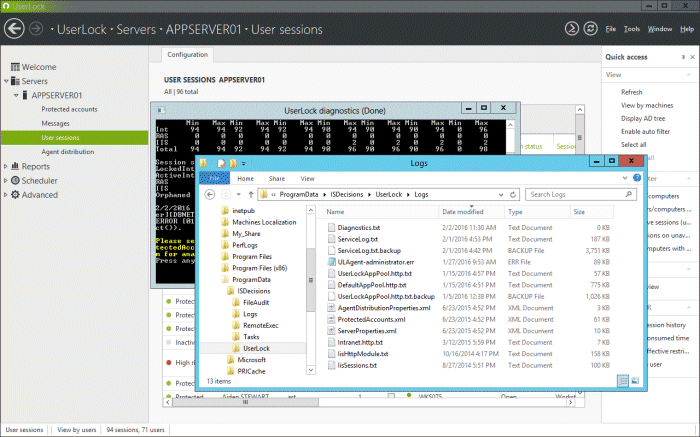The width and height of the screenshot is (700, 437).
Task: Sort files by Name column header
Action: (335, 212)
